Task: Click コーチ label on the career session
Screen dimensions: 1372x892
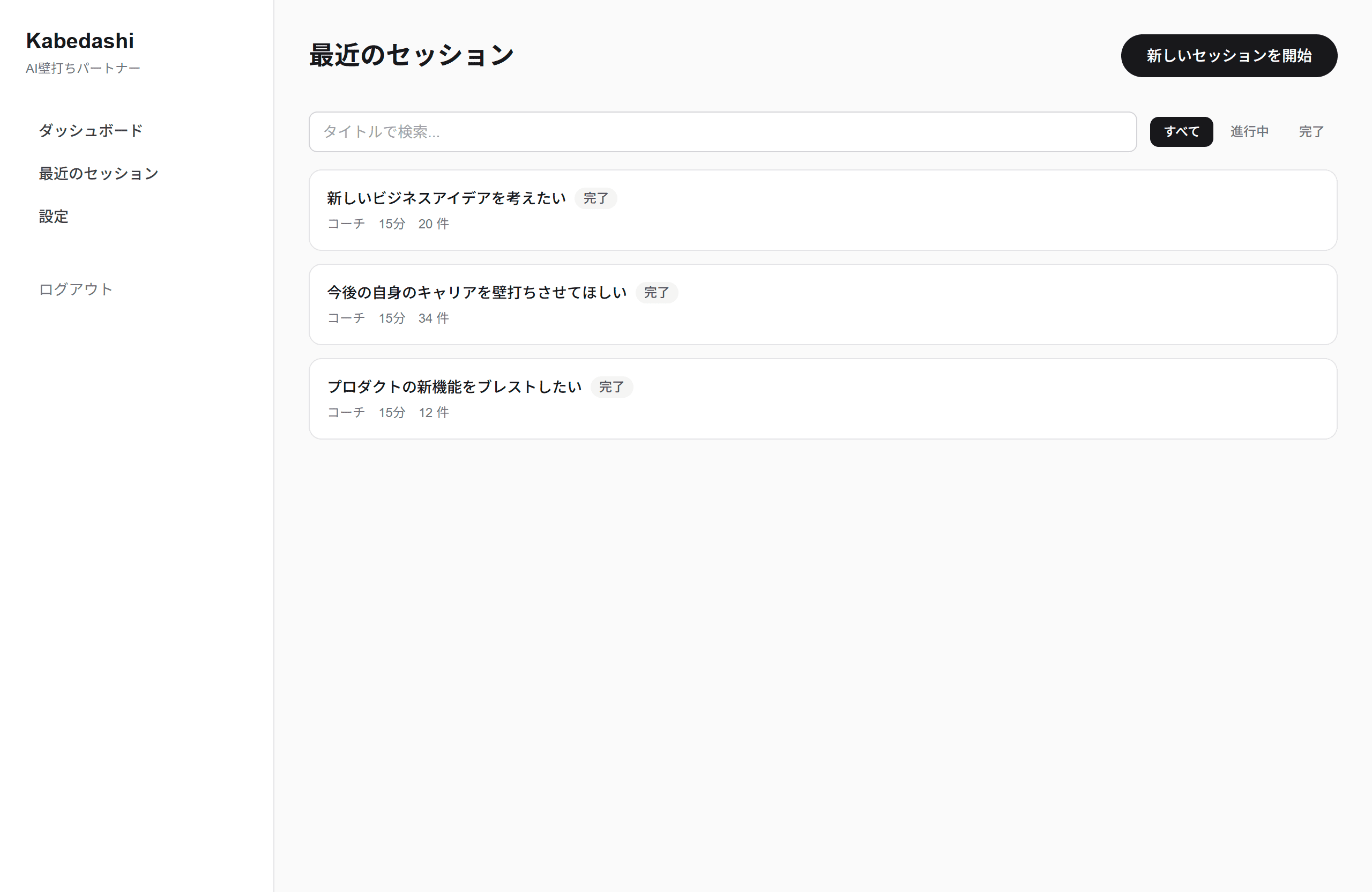Action: (x=345, y=318)
